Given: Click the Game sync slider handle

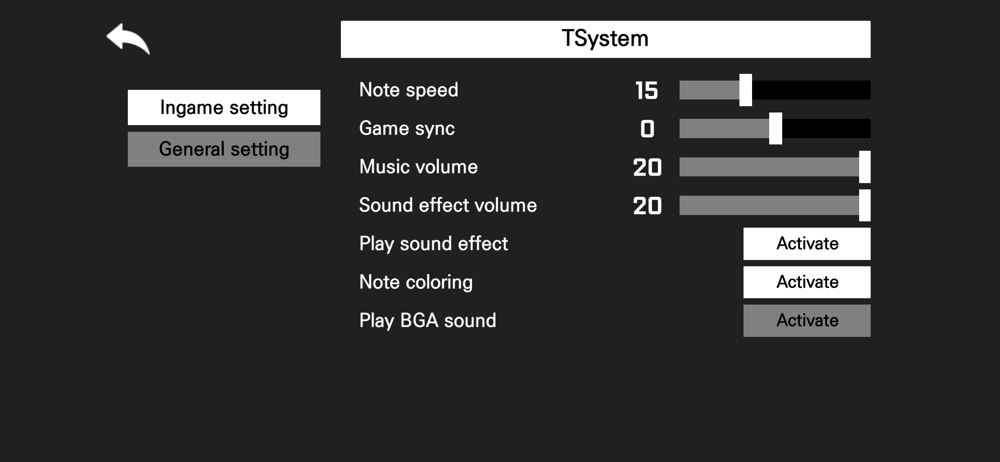Looking at the screenshot, I should tap(775, 129).
